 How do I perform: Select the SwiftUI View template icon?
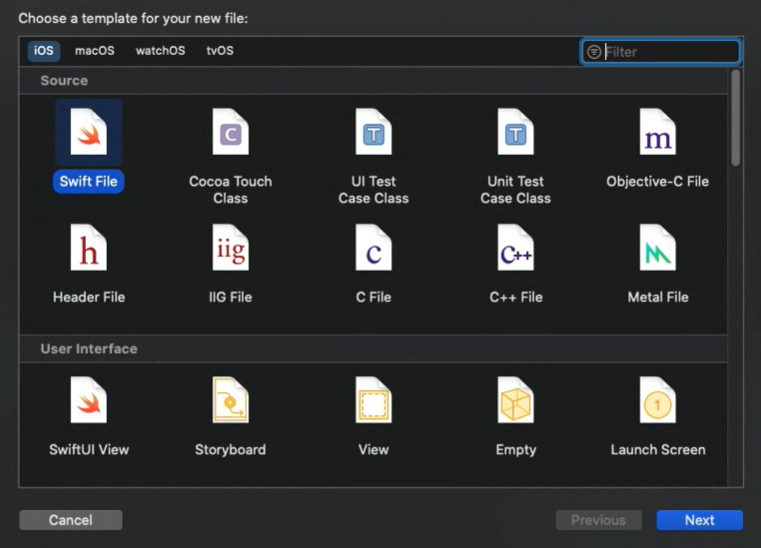click(88, 400)
